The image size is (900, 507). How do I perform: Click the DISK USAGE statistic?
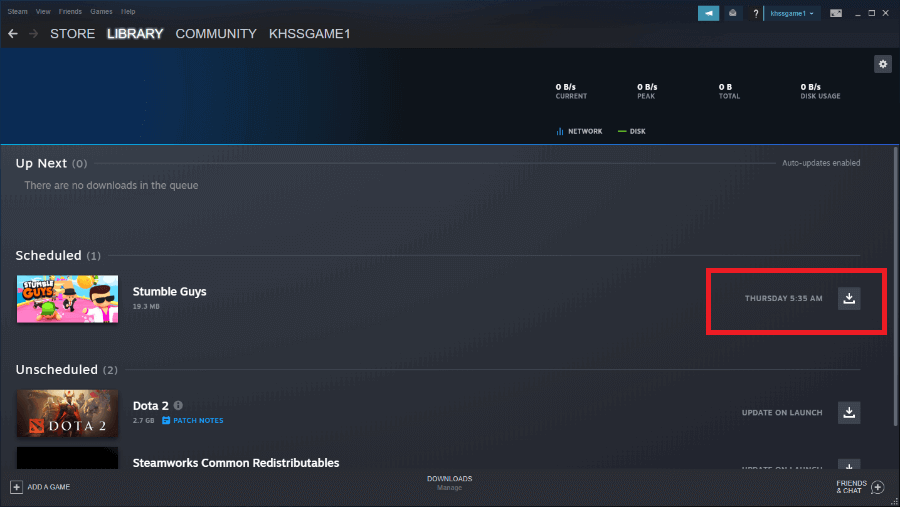pyautogui.click(x=820, y=91)
